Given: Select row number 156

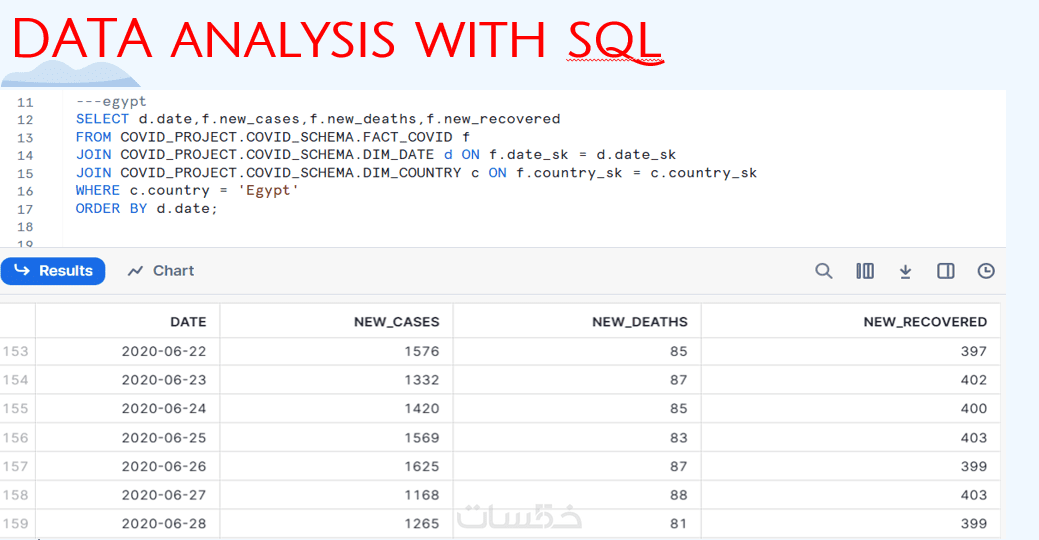Looking at the screenshot, I should (15, 438).
